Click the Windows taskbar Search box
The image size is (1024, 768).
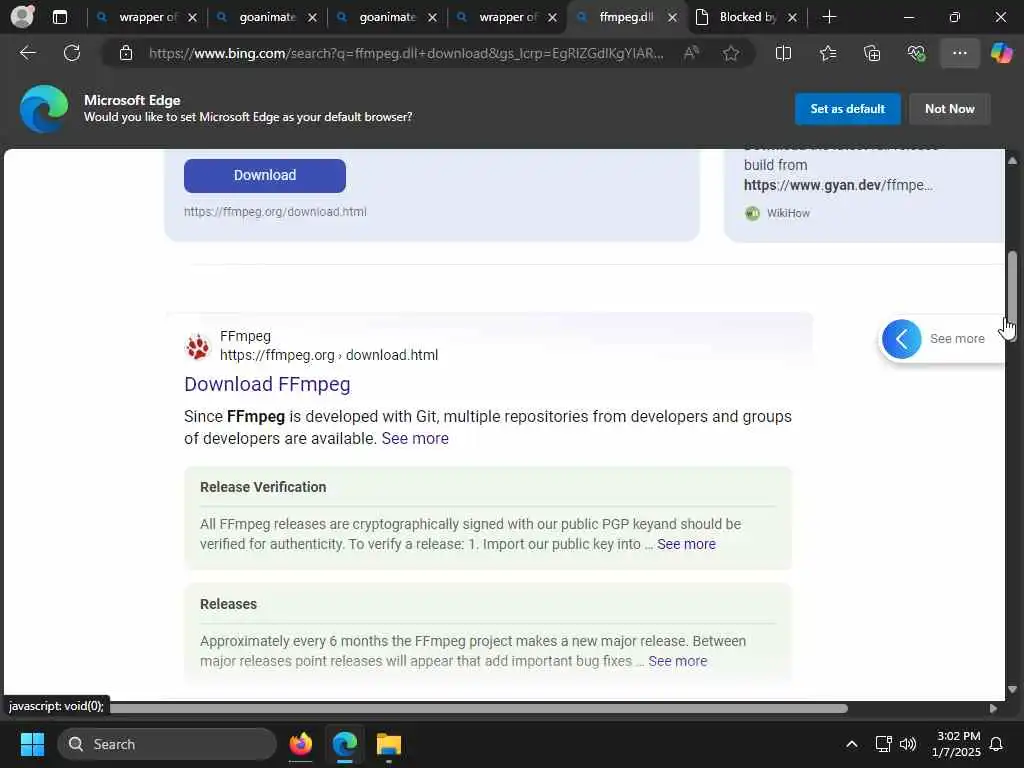pyautogui.click(x=167, y=744)
